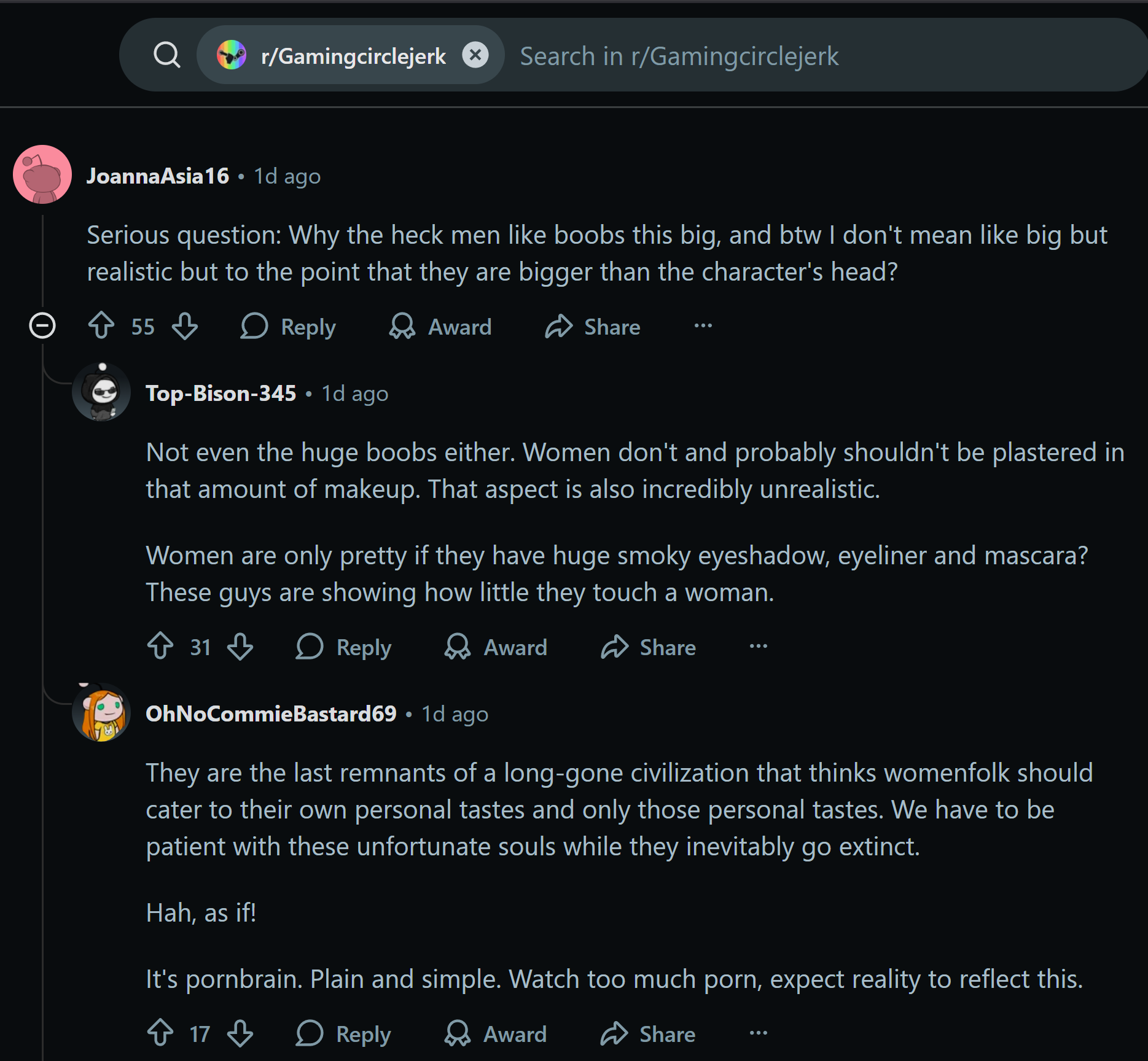Open more options for JoannaAsia16's comment
This screenshot has height=1061, width=1148.
(x=703, y=325)
